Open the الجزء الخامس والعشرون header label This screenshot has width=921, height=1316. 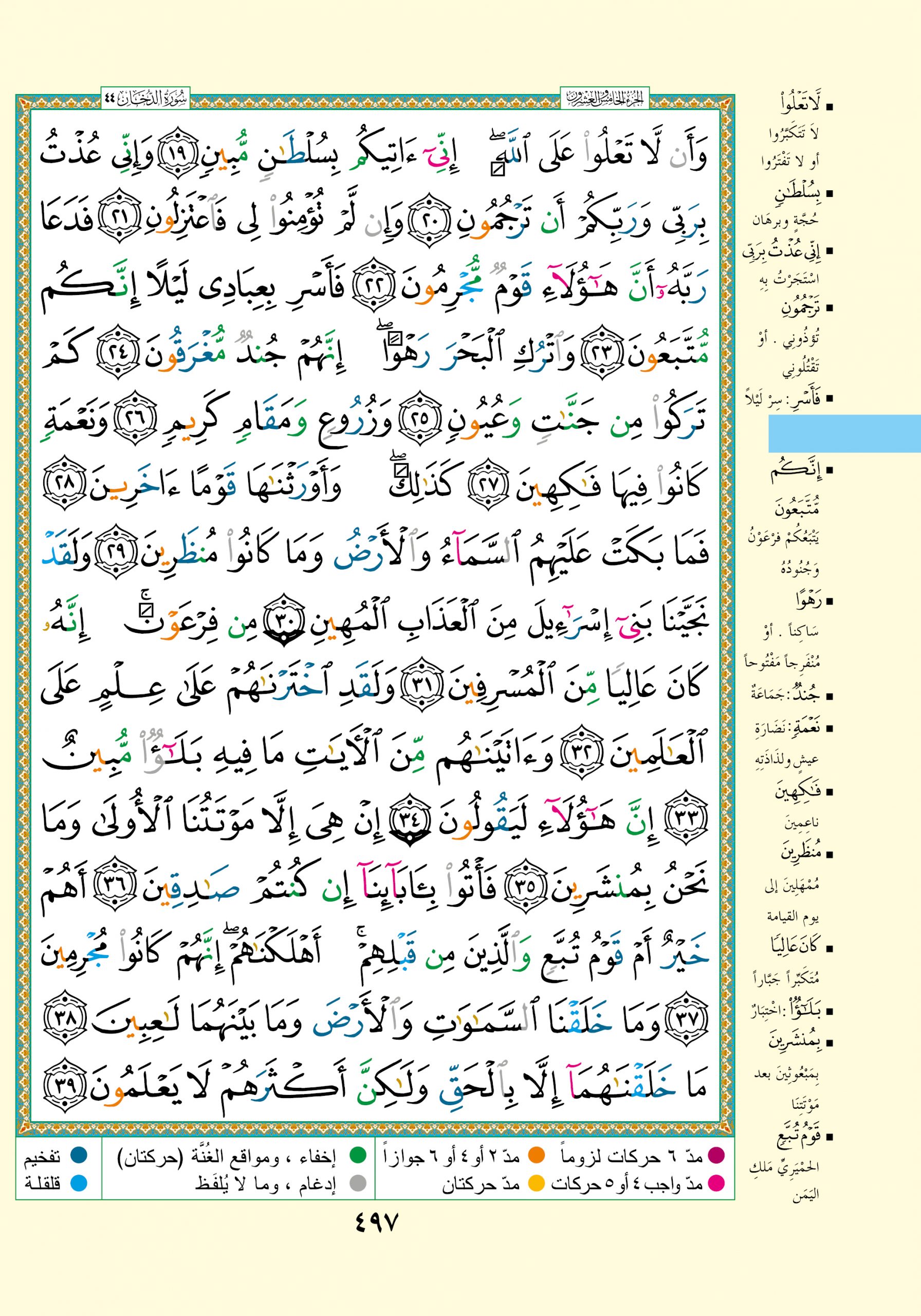[x=604, y=100]
